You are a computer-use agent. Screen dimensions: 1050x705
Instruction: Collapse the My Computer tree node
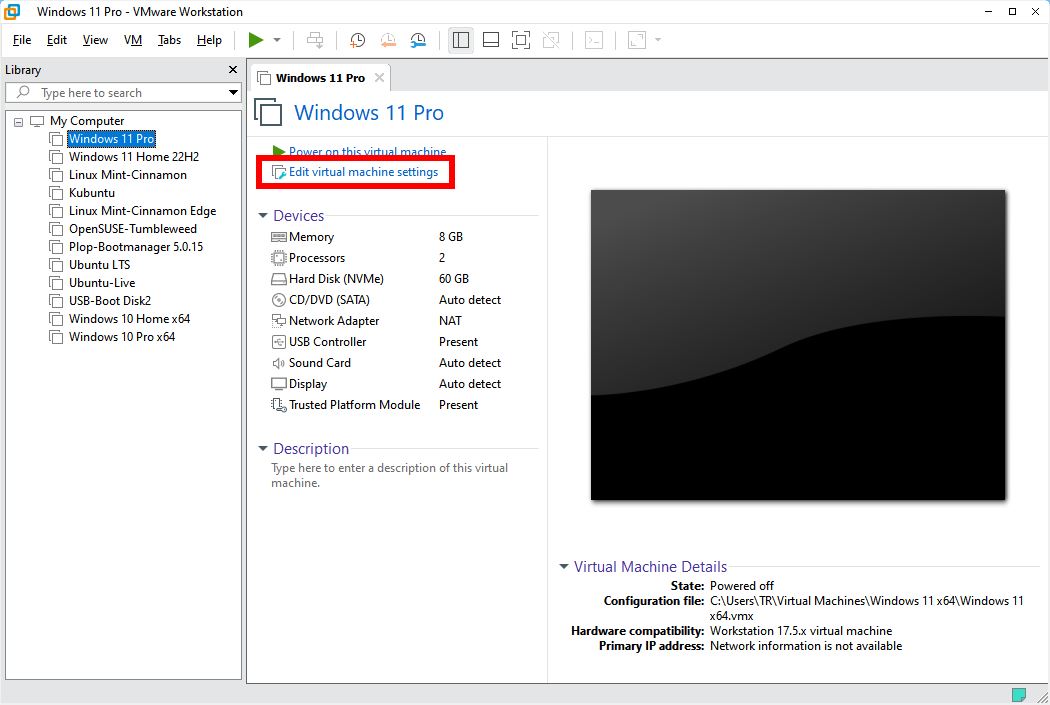(17, 120)
